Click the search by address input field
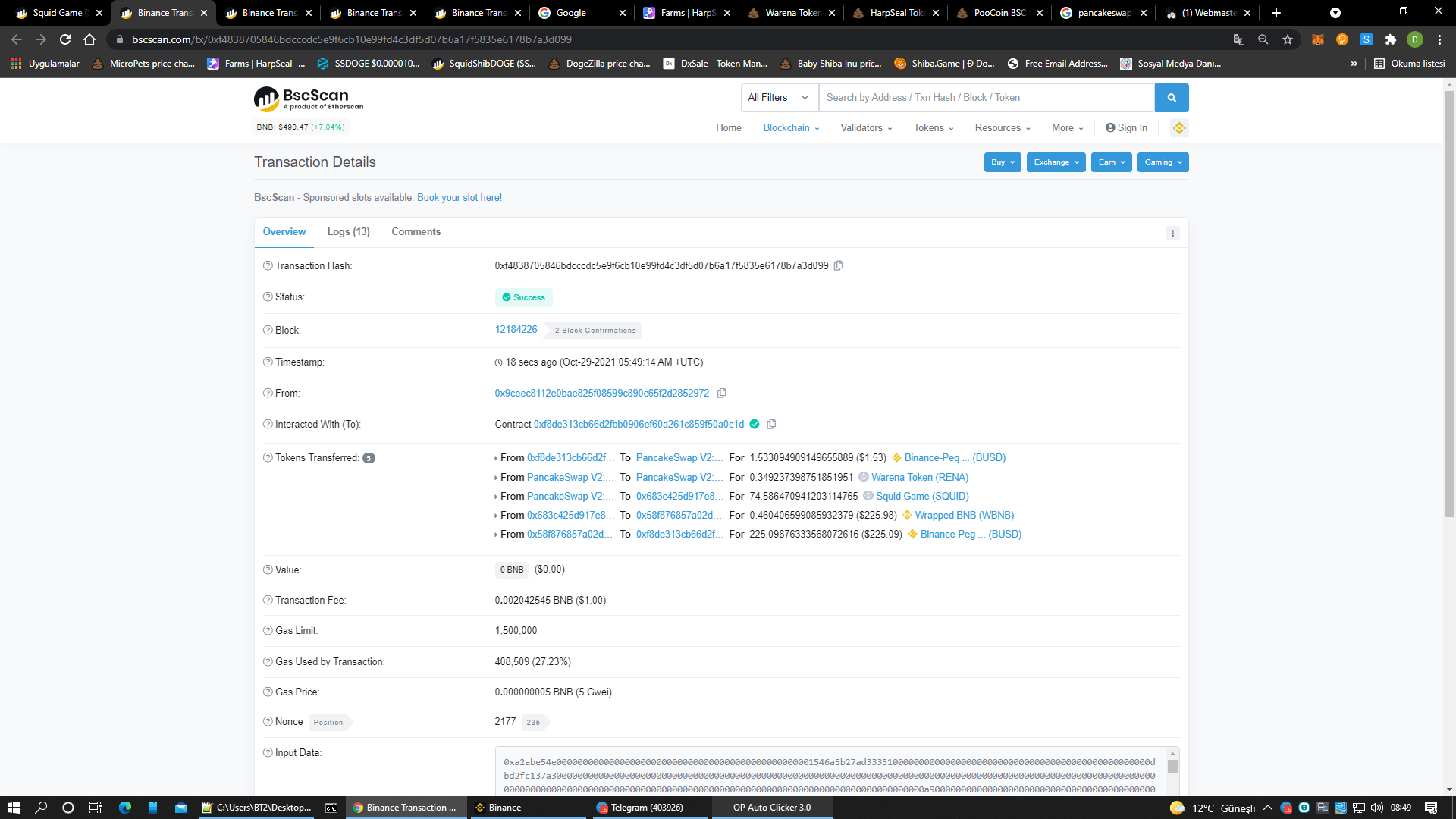1456x819 pixels. point(987,98)
